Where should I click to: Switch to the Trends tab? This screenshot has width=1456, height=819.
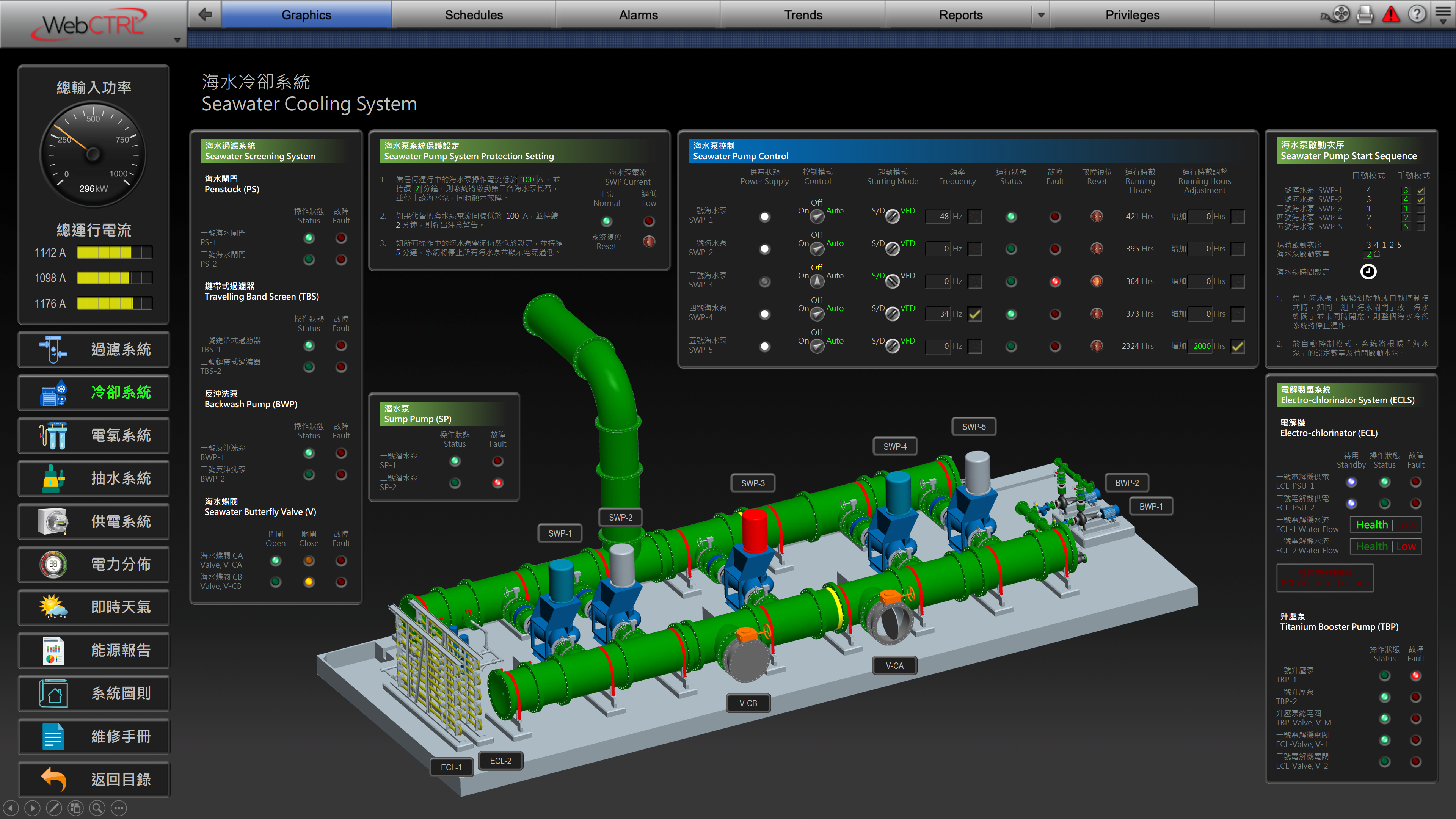click(803, 15)
